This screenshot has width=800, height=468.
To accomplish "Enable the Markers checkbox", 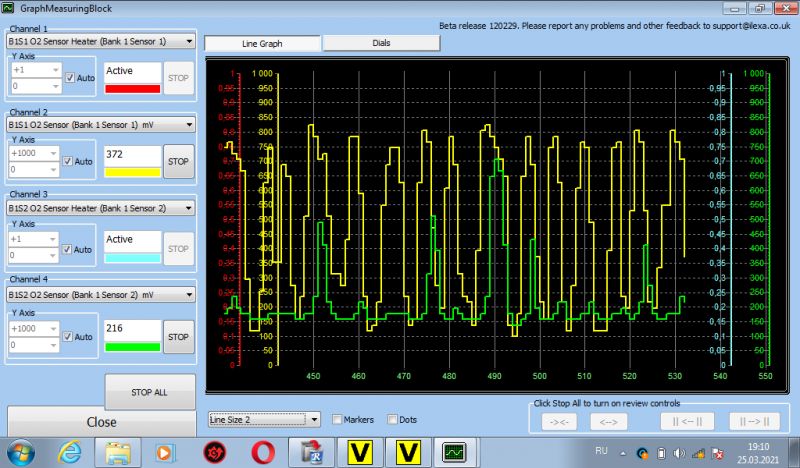I will point(337,419).
